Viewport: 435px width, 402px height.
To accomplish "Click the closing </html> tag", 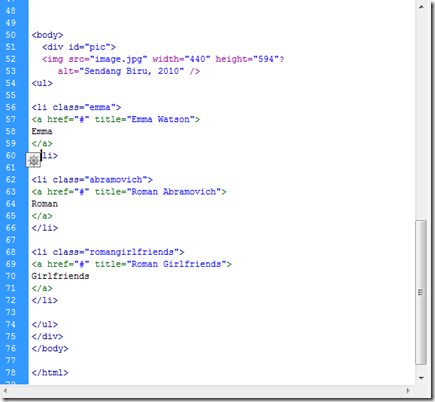I will click(50, 372).
